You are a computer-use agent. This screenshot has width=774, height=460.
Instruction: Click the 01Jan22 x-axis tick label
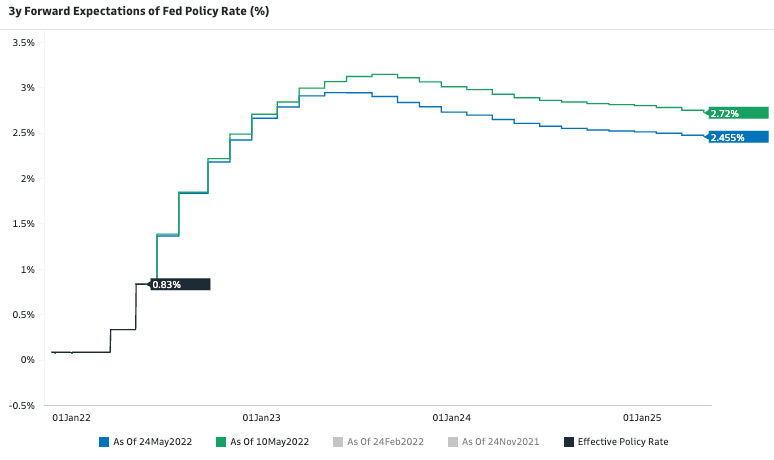coord(71,416)
